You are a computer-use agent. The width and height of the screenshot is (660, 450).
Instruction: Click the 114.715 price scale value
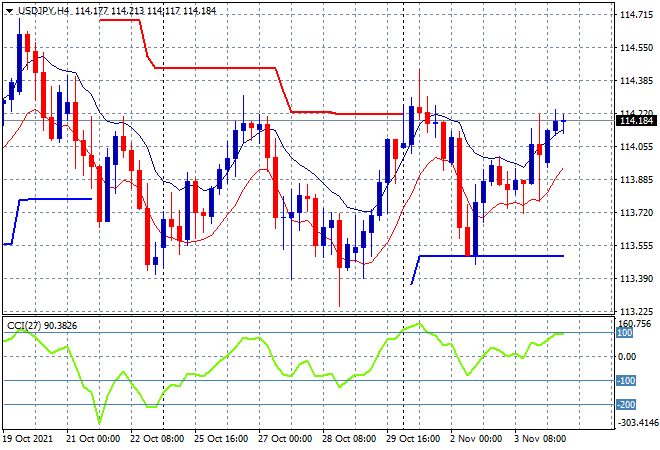point(636,15)
